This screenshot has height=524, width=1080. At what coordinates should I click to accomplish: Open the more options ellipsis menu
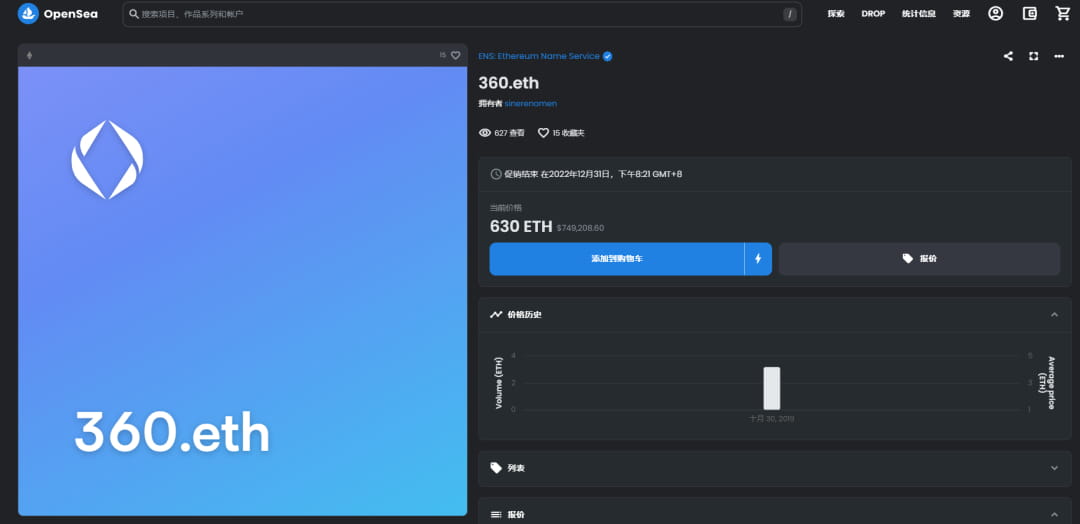[x=1059, y=56]
